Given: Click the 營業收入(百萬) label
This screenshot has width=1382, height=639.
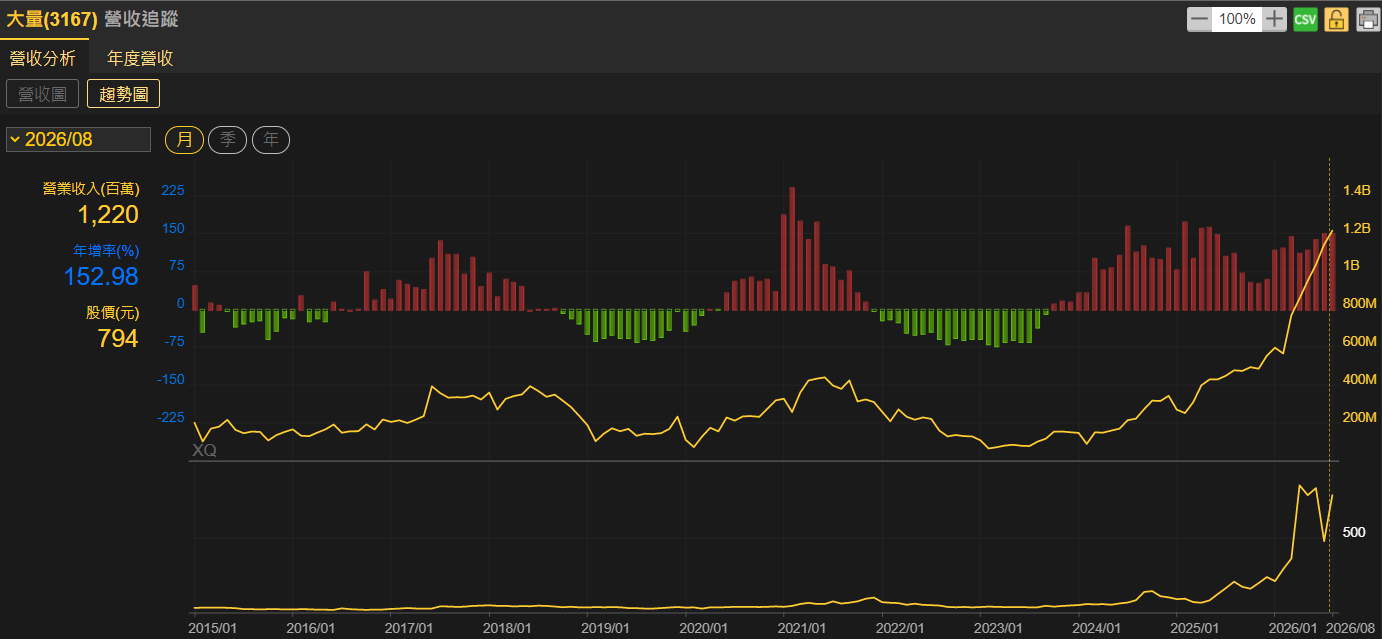Looking at the screenshot, I should [90, 188].
